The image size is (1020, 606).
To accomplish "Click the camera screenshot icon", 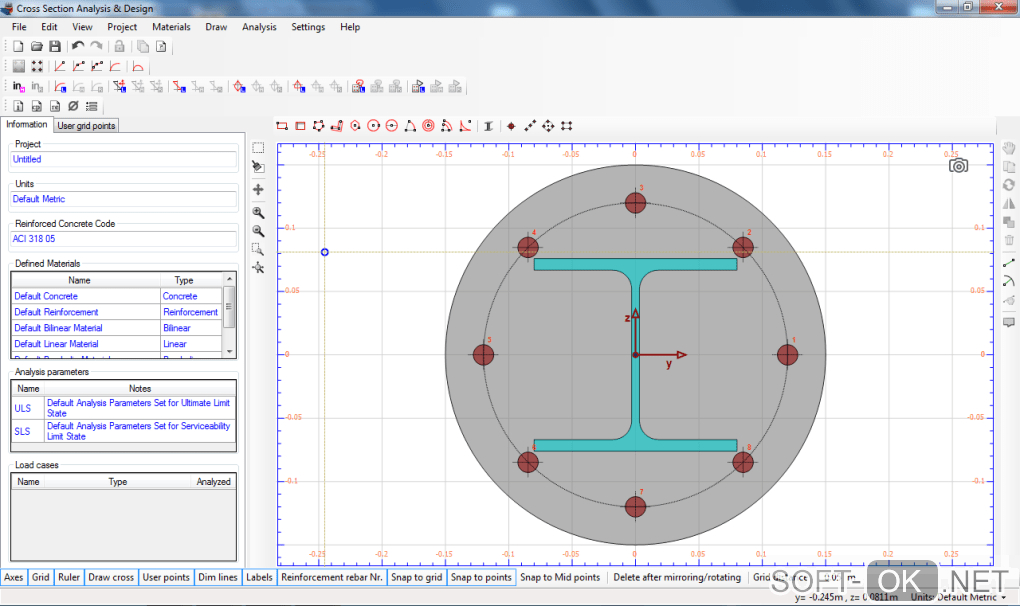I will 958,166.
